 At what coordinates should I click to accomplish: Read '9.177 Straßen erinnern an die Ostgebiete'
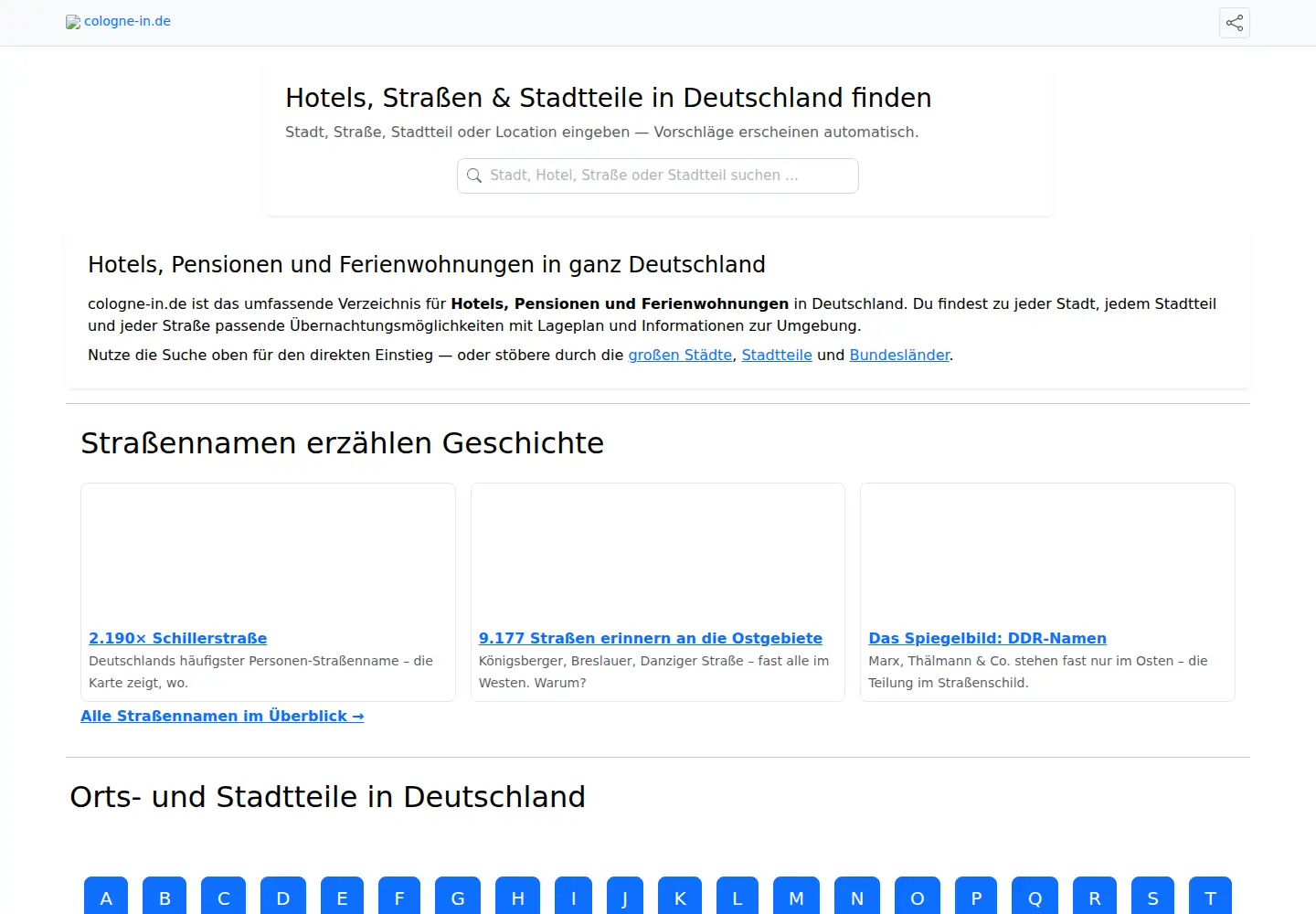[x=651, y=638]
